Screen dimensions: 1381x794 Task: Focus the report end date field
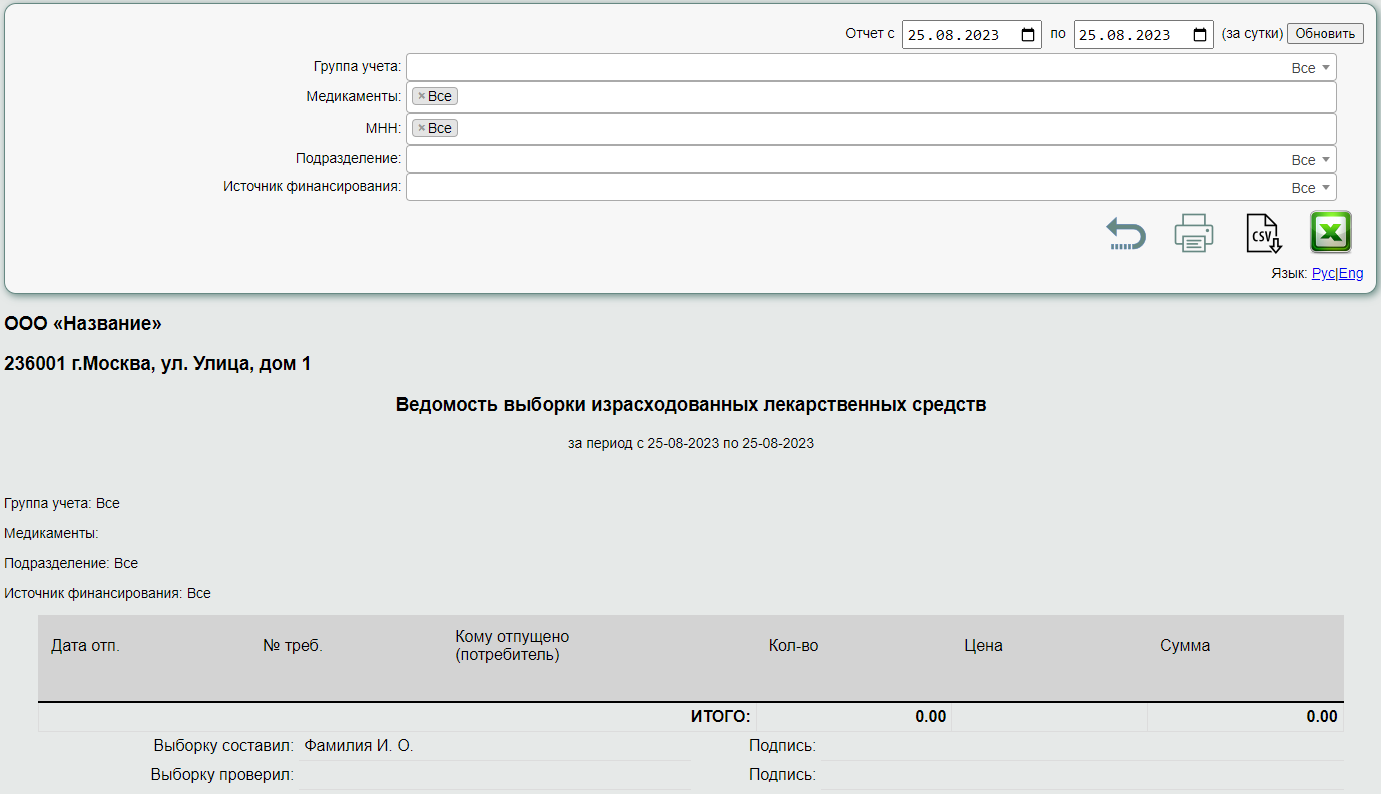(x=1127, y=35)
